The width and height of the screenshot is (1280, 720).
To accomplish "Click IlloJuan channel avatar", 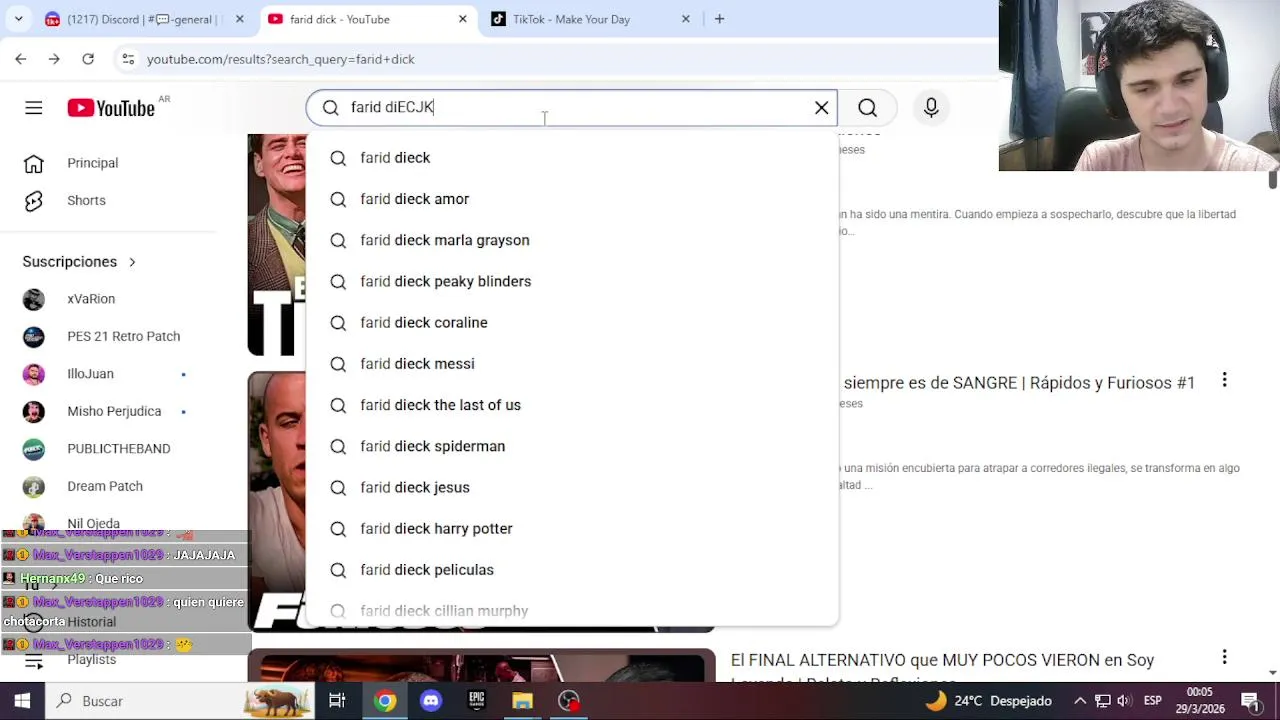I will pyautogui.click(x=34, y=374).
